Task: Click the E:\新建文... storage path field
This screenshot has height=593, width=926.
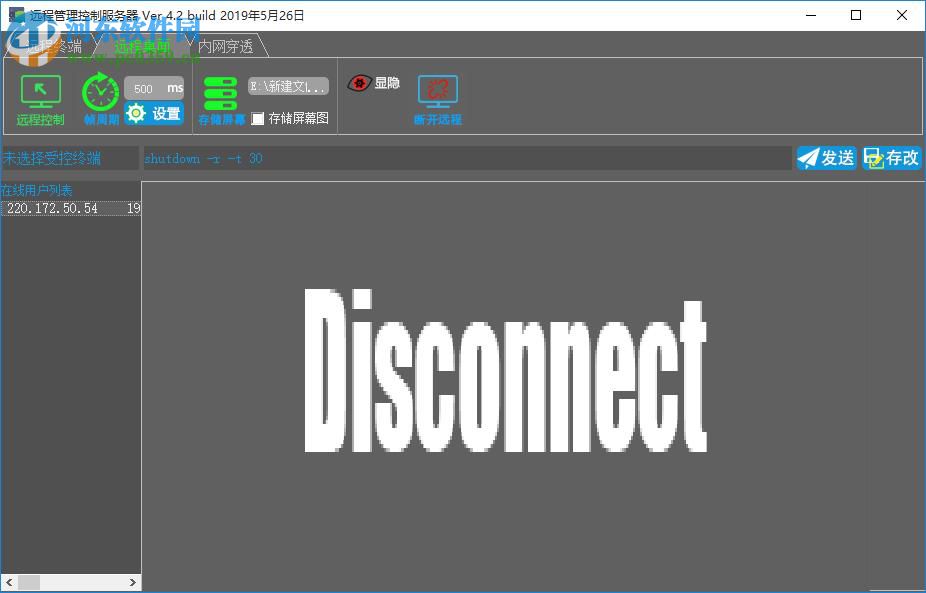Action: coord(288,86)
